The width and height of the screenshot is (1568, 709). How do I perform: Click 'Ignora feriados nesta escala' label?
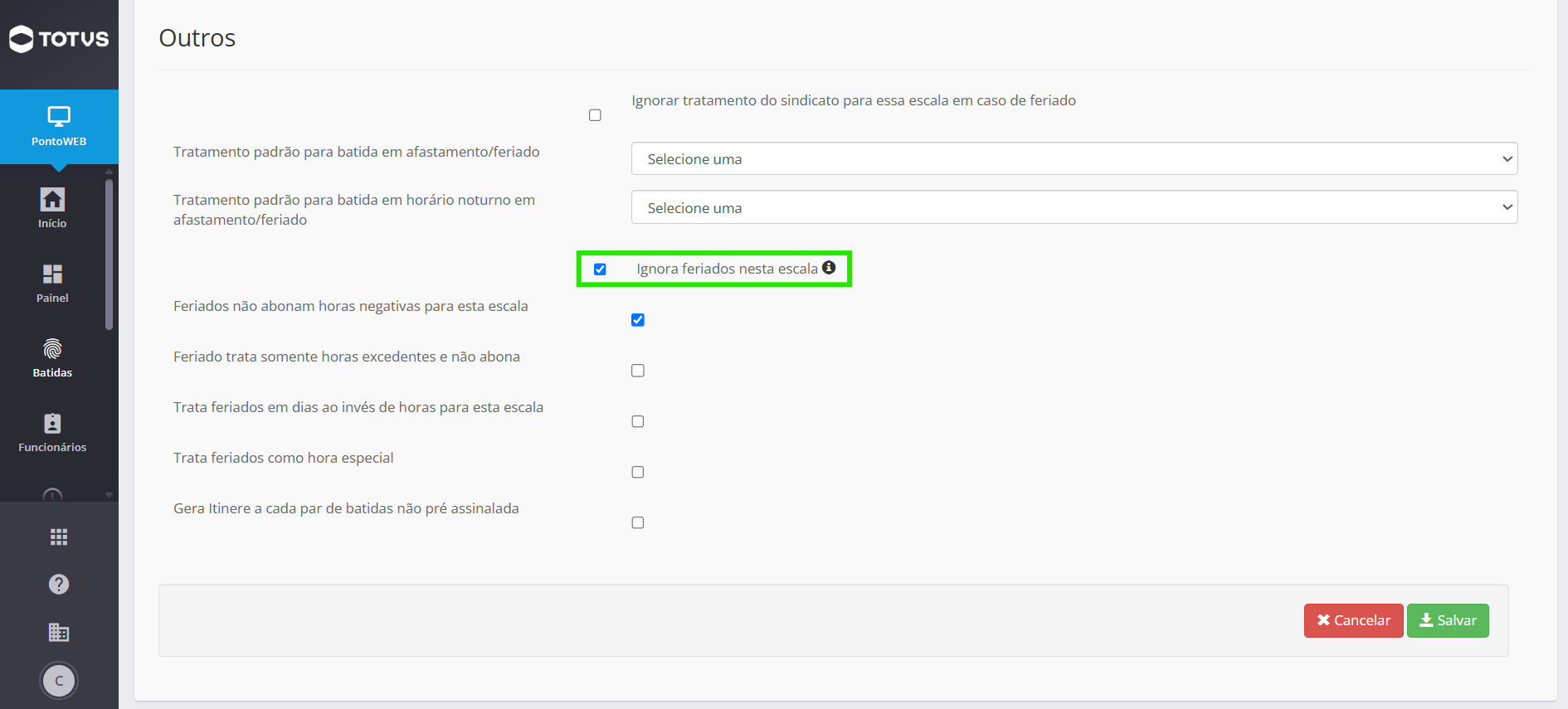click(x=727, y=269)
